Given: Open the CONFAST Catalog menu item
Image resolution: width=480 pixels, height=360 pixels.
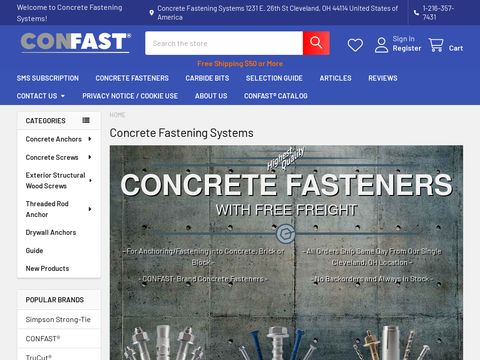Looking at the screenshot, I should 276,96.
